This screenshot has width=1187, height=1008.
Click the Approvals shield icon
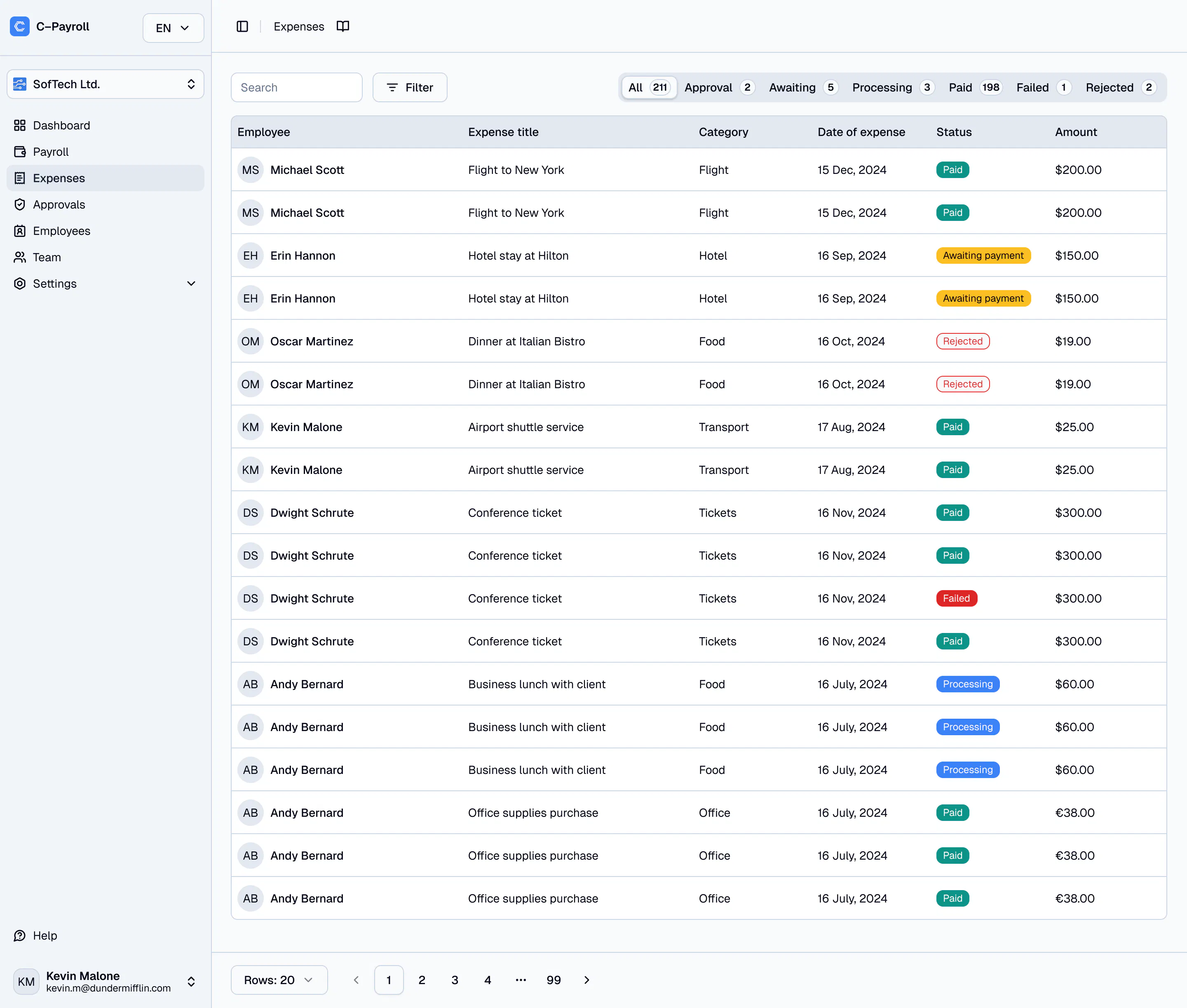click(20, 204)
